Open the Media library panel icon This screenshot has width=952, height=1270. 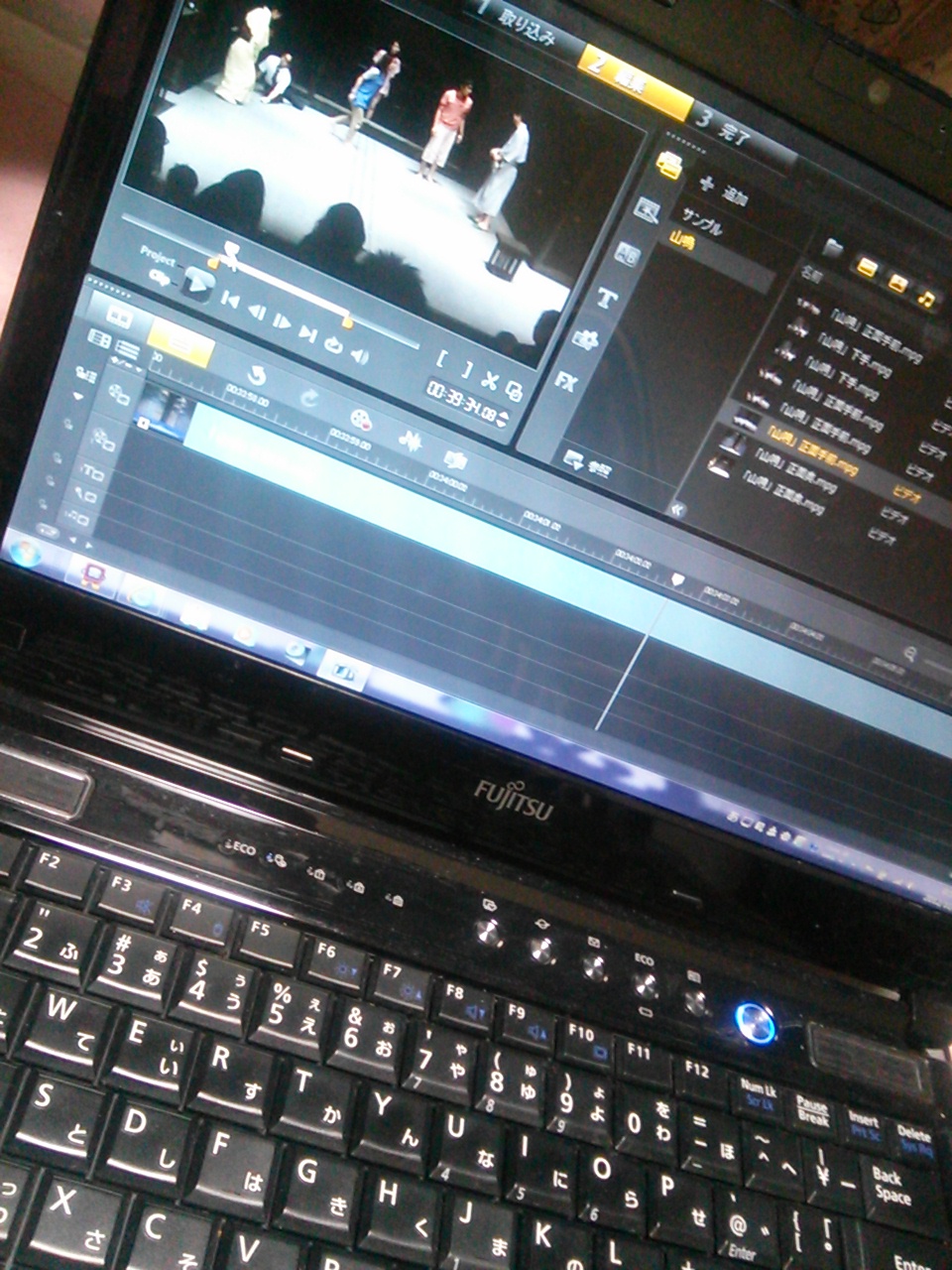669,165
